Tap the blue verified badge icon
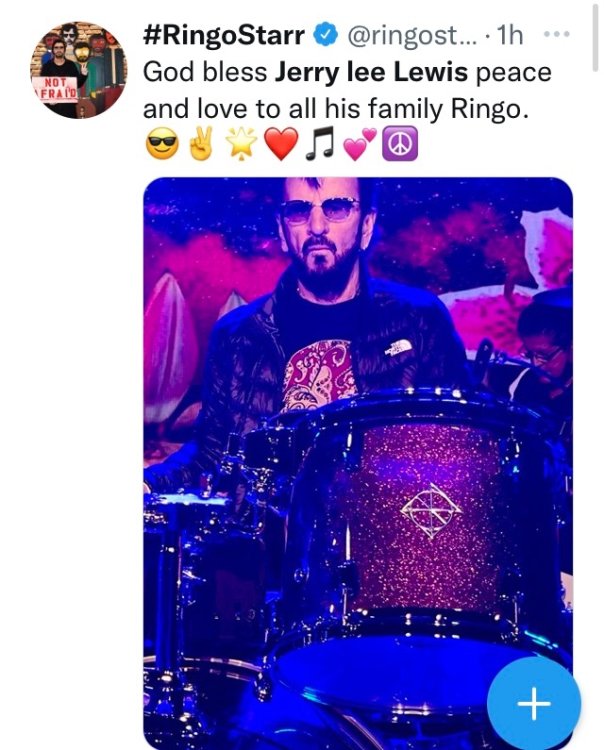 327,35
